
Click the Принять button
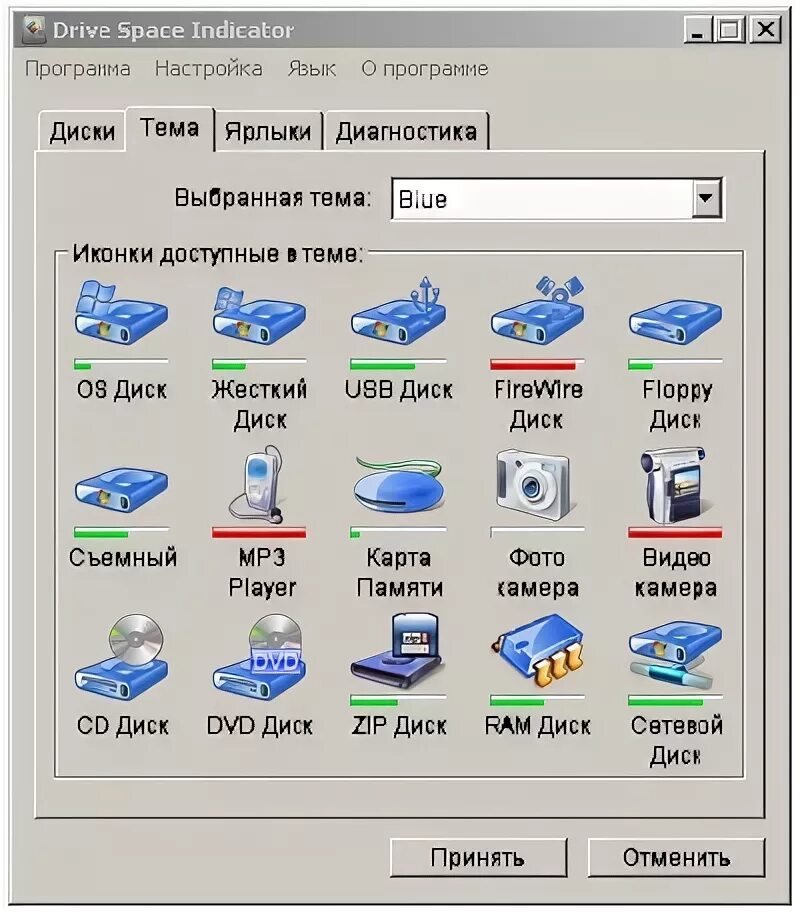coord(478,857)
